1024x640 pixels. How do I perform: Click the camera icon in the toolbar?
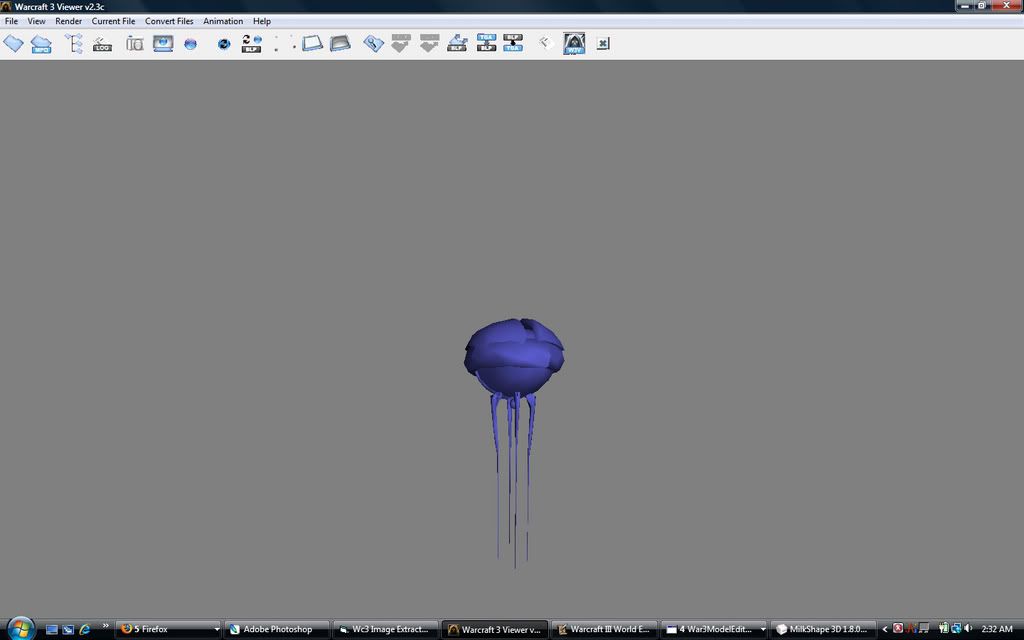pyautogui.click(x=135, y=44)
